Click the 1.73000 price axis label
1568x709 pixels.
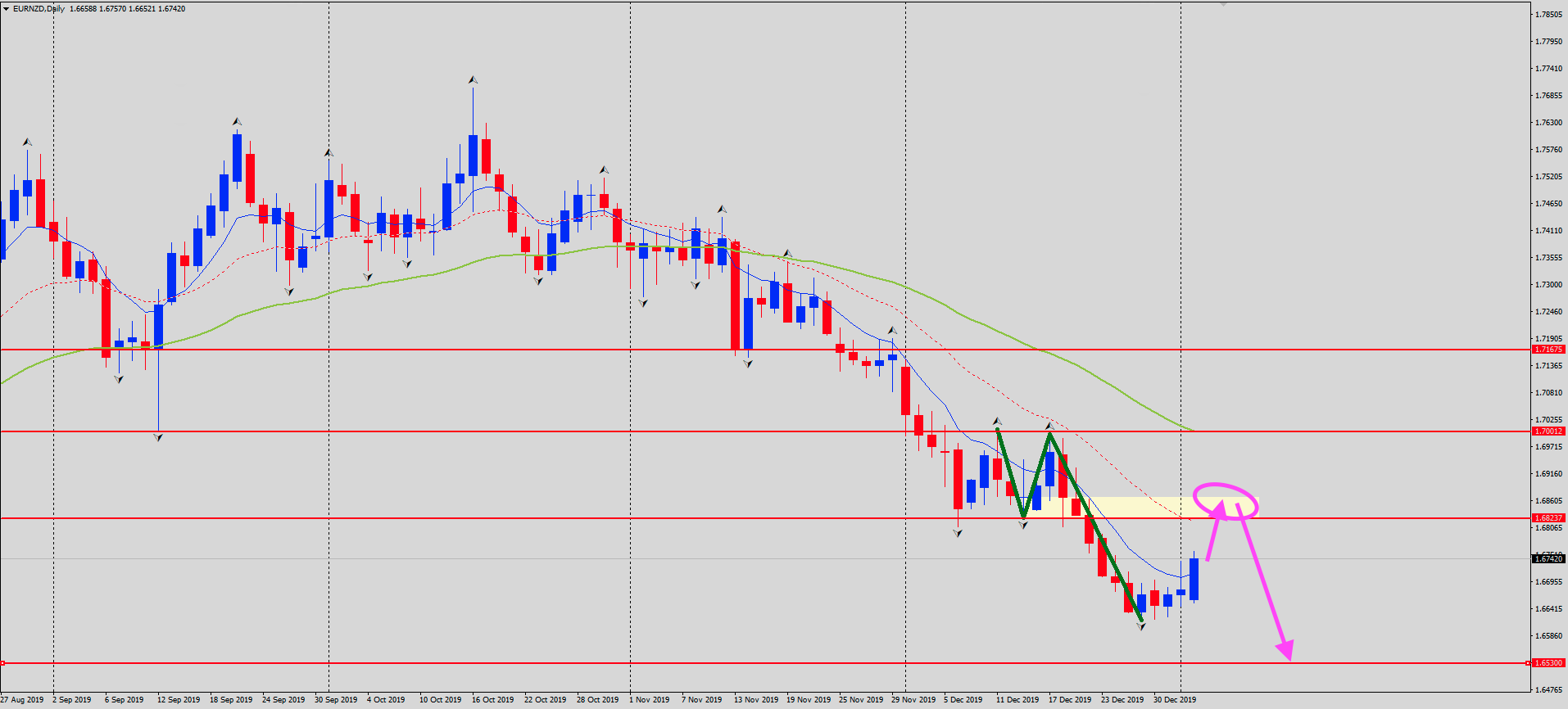click(1548, 285)
